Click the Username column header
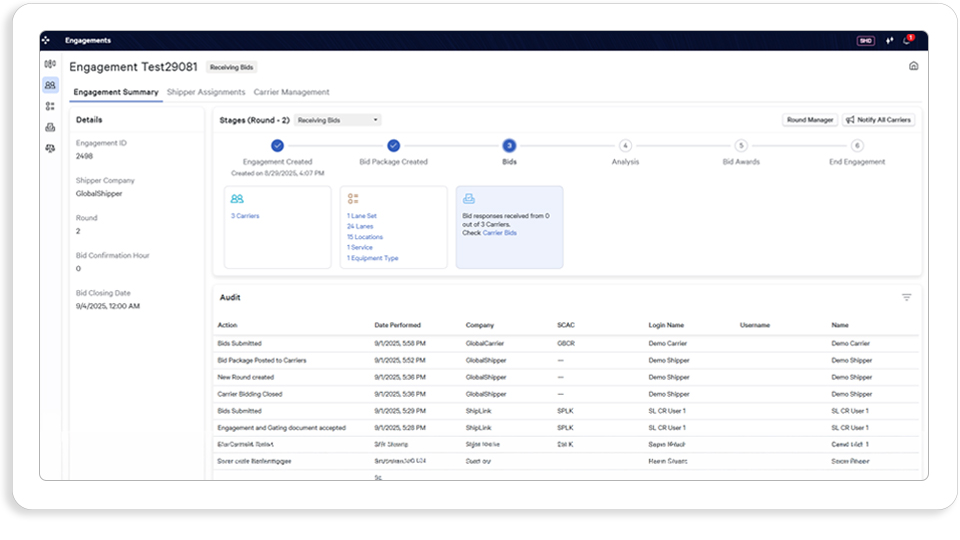This screenshot has height=540, width=960. click(754, 325)
